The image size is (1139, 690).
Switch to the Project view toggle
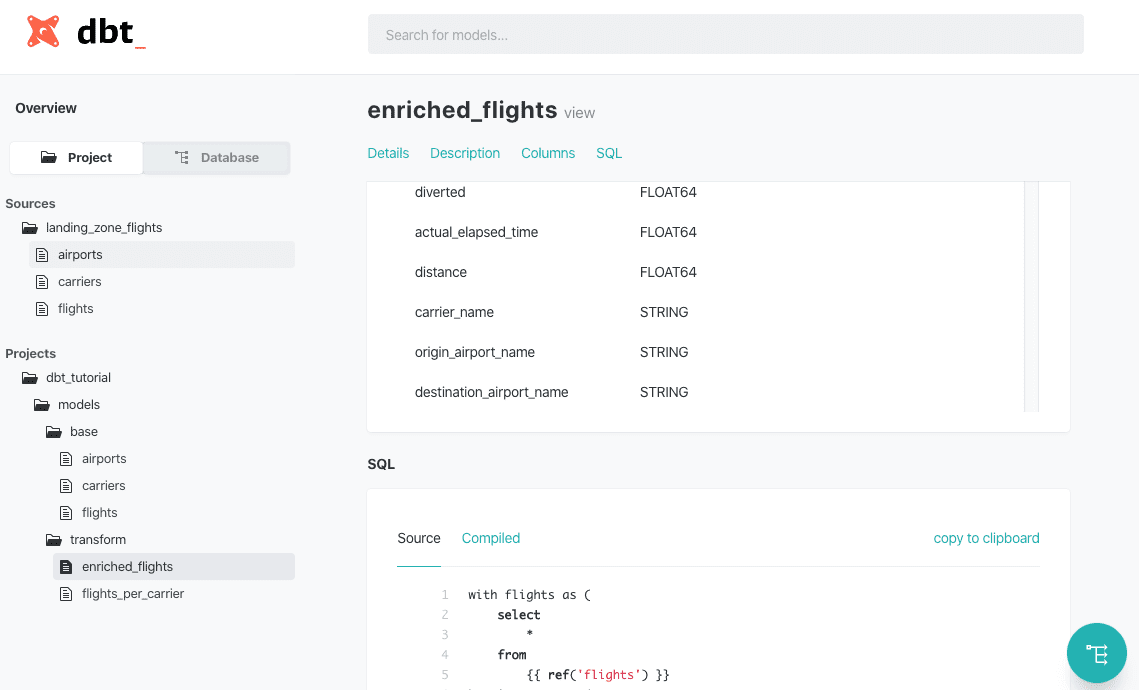pos(76,158)
